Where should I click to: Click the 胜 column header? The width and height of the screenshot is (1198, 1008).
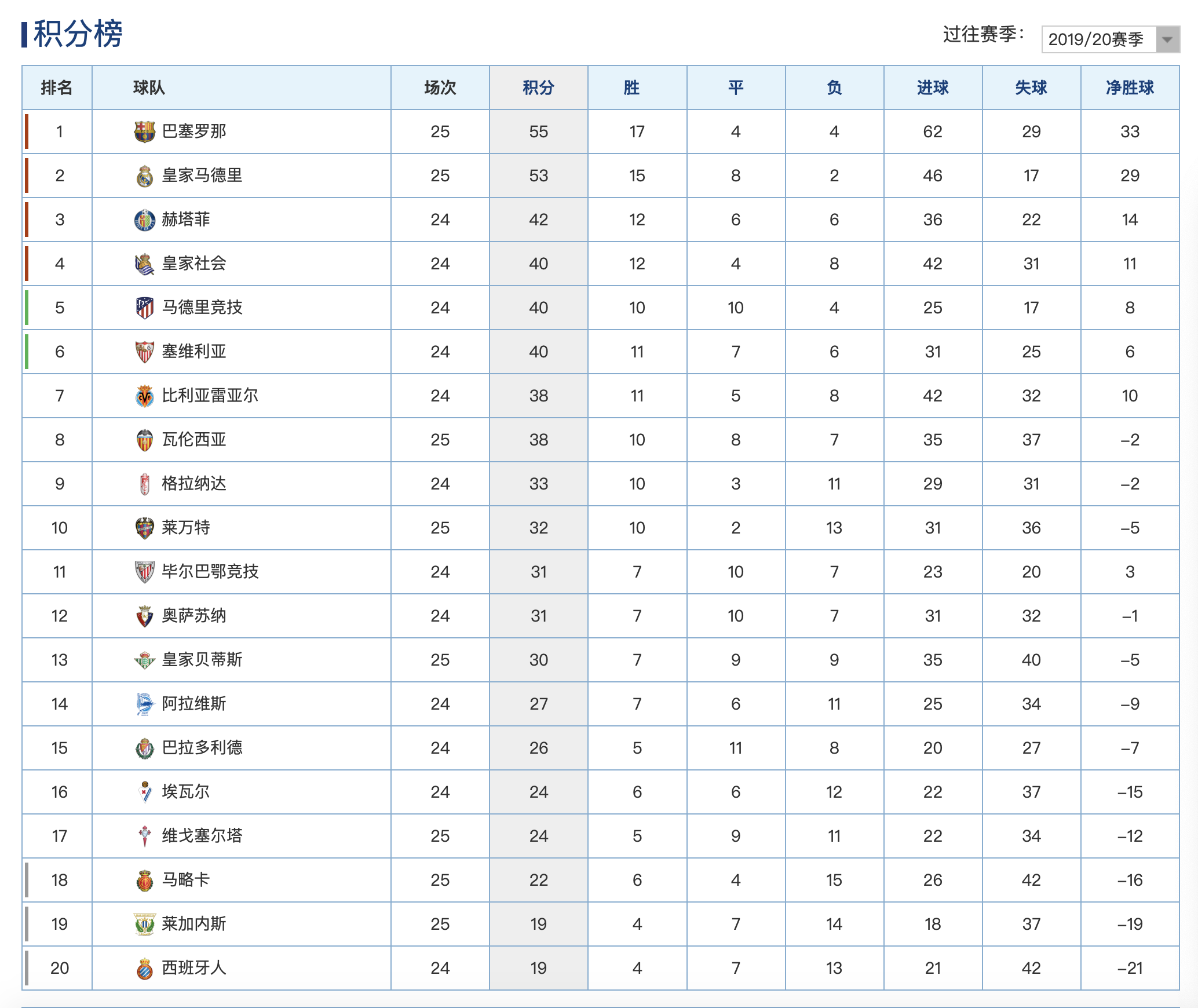coord(631,87)
